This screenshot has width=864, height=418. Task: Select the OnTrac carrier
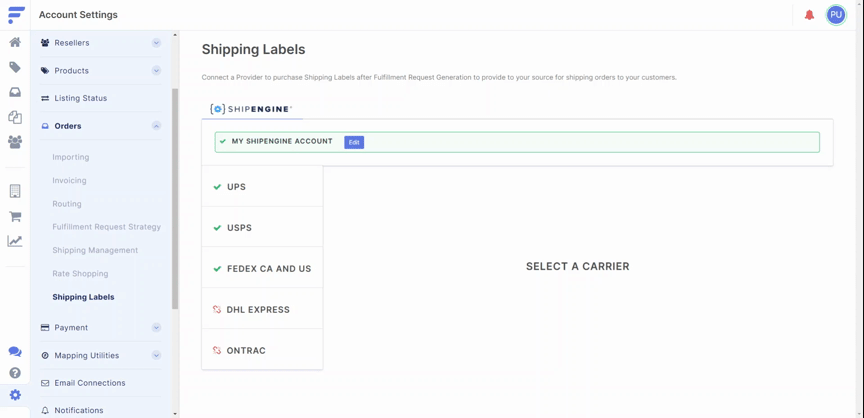coord(262,350)
